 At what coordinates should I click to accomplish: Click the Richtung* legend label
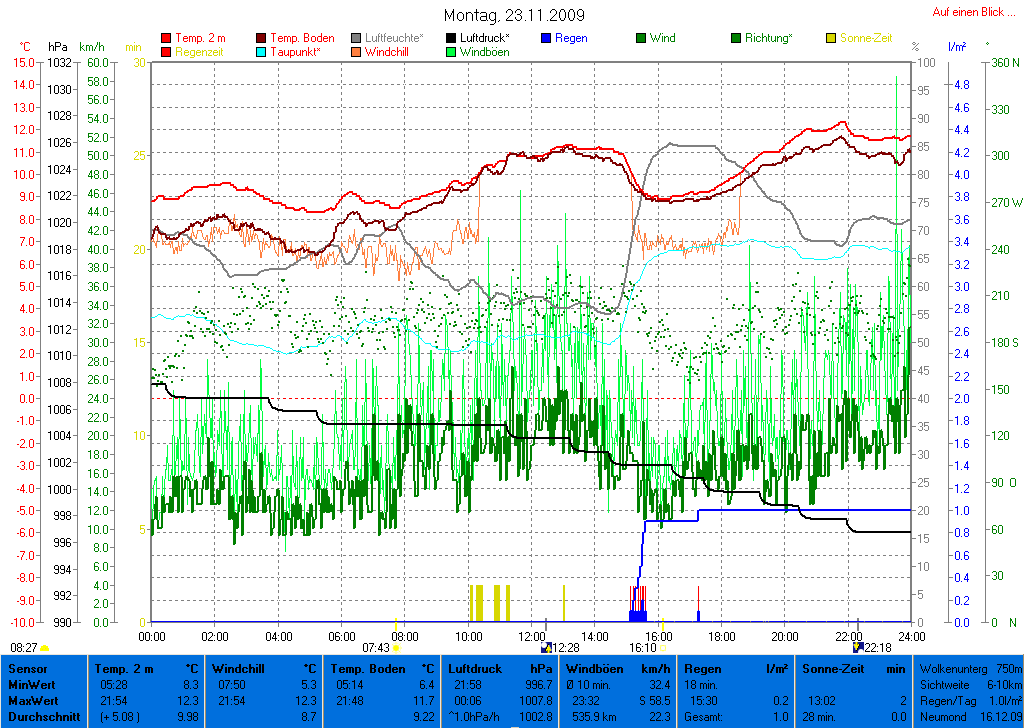click(768, 38)
